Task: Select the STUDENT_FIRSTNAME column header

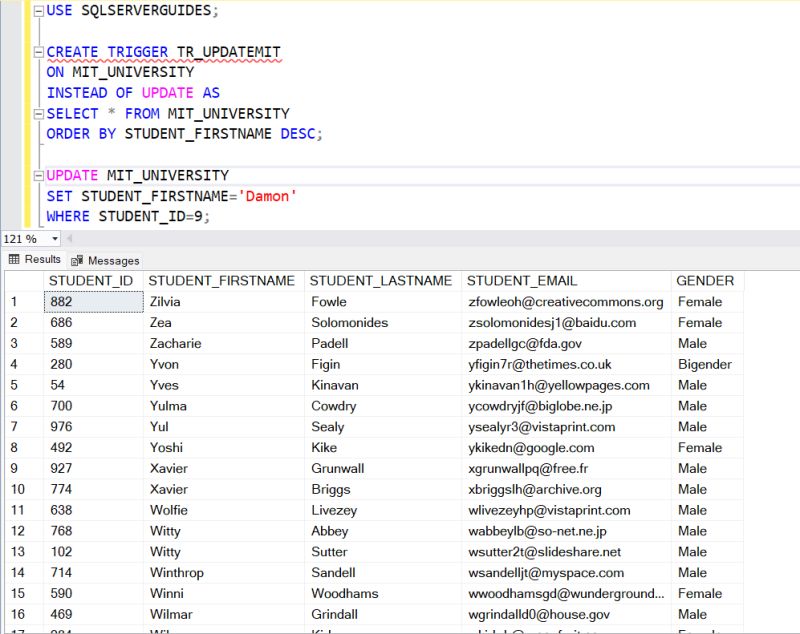Action: point(222,281)
